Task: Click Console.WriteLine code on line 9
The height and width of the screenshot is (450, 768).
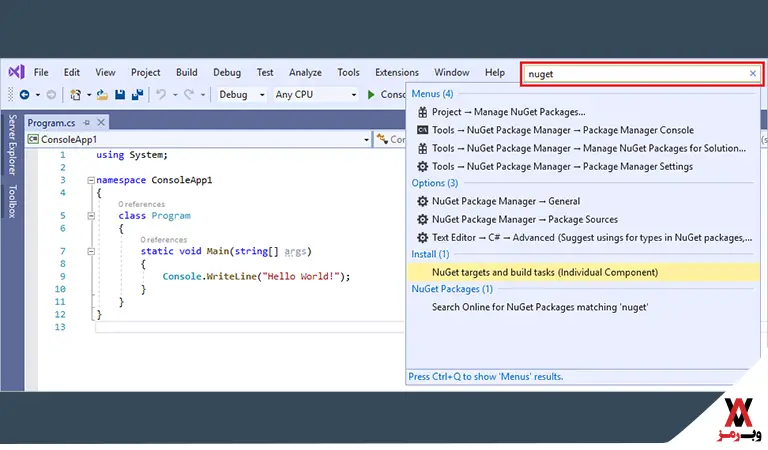Action: tap(256, 277)
